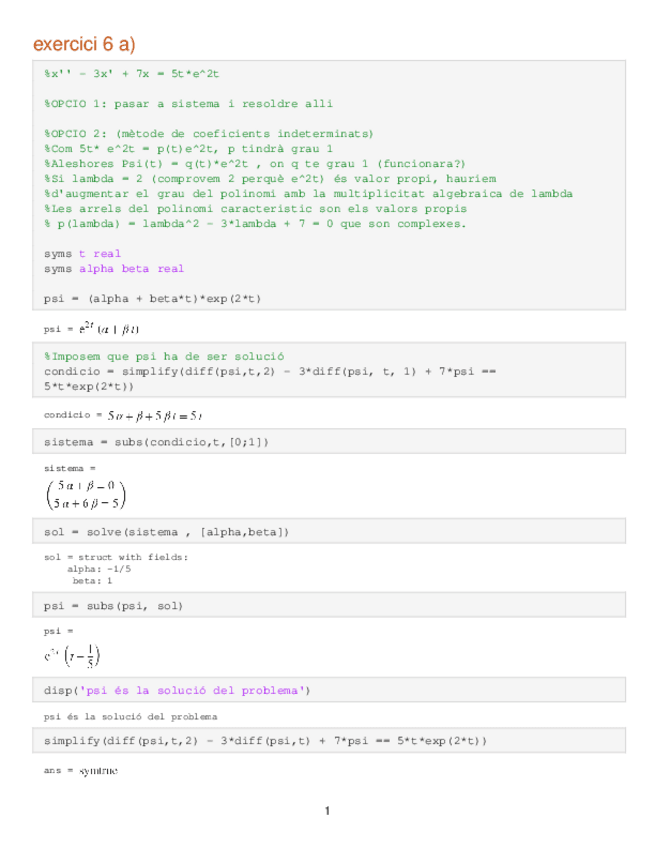Click the last simplify(diff(psi,t,2)...) code cell
The width and height of the screenshot is (655, 848).
coord(265,741)
